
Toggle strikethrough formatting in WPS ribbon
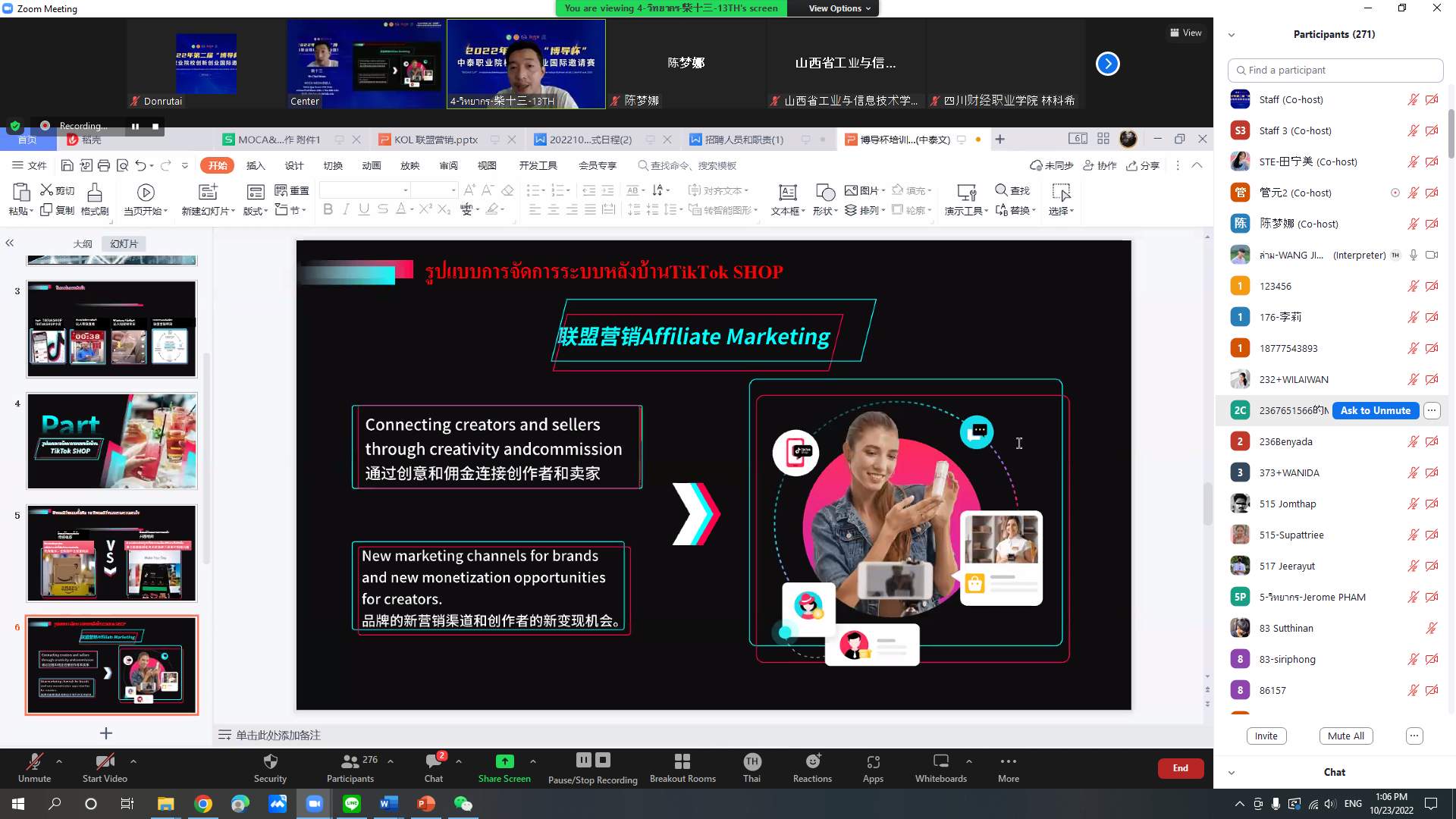point(382,209)
